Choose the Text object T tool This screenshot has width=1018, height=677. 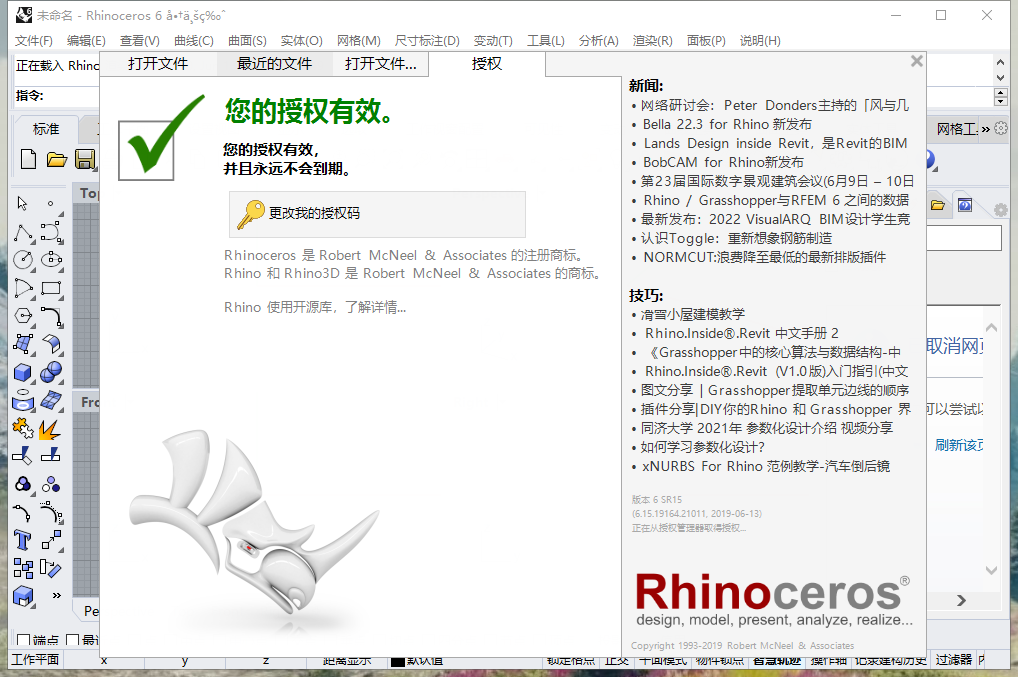23,540
